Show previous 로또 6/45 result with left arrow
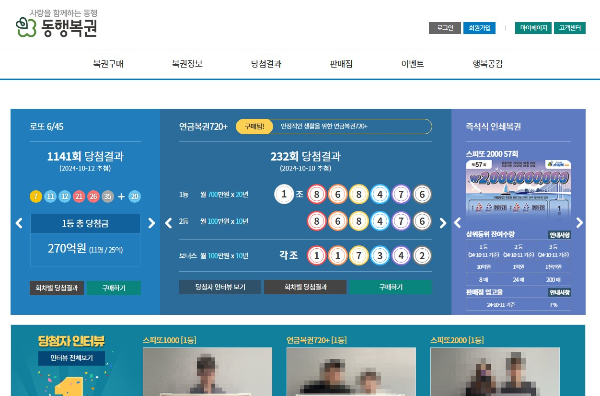 tap(19, 223)
